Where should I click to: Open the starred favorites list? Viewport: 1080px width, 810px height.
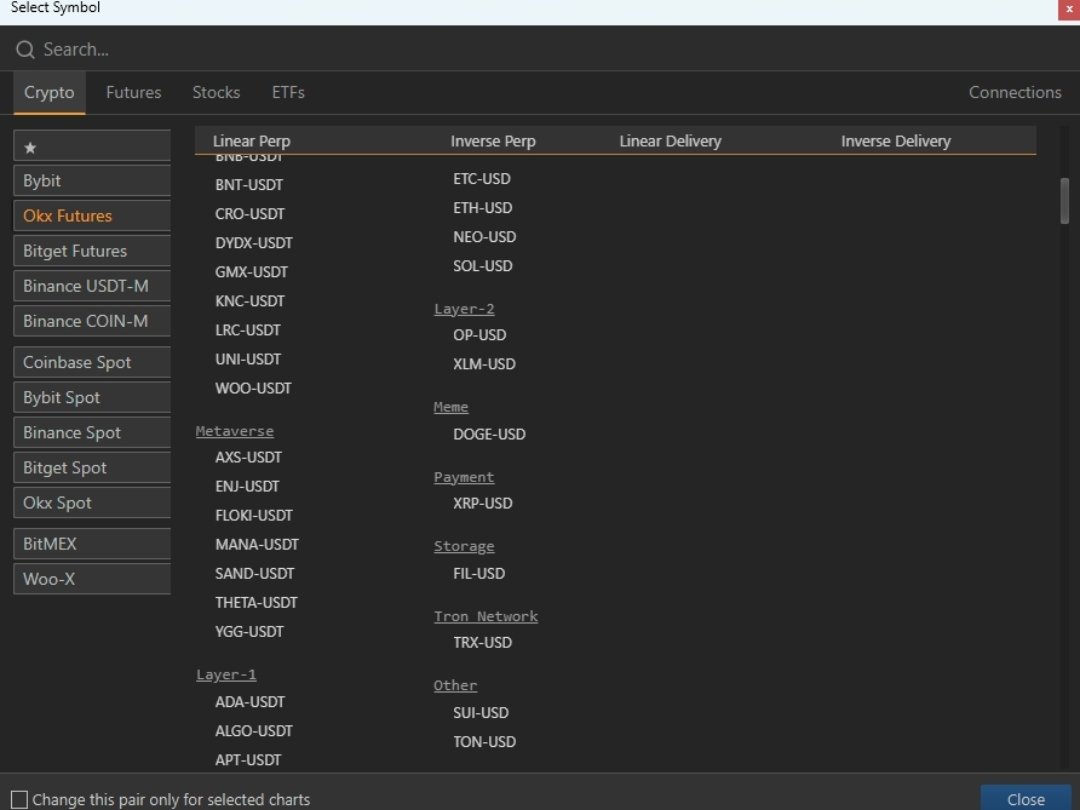pyautogui.click(x=92, y=147)
